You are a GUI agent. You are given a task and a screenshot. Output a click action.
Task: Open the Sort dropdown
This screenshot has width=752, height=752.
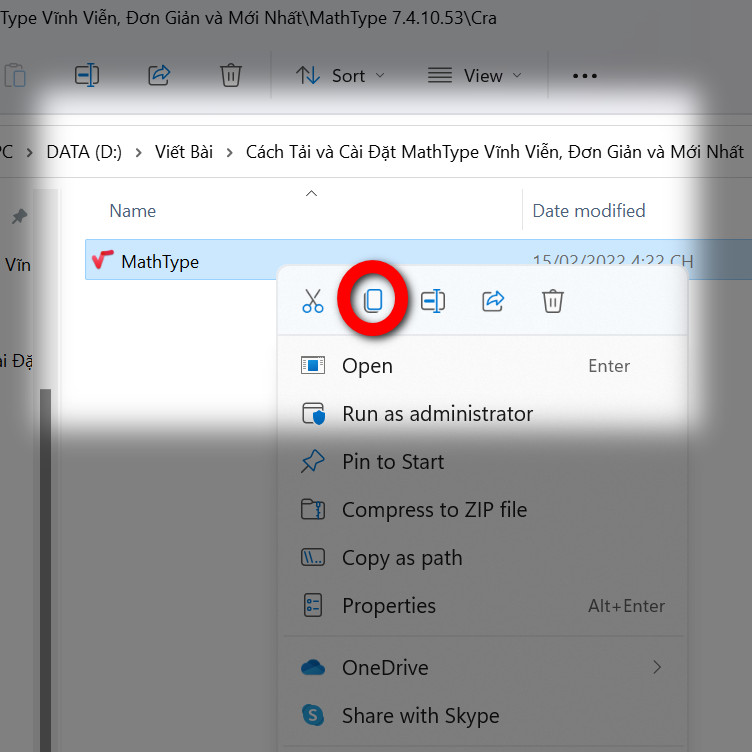(340, 76)
